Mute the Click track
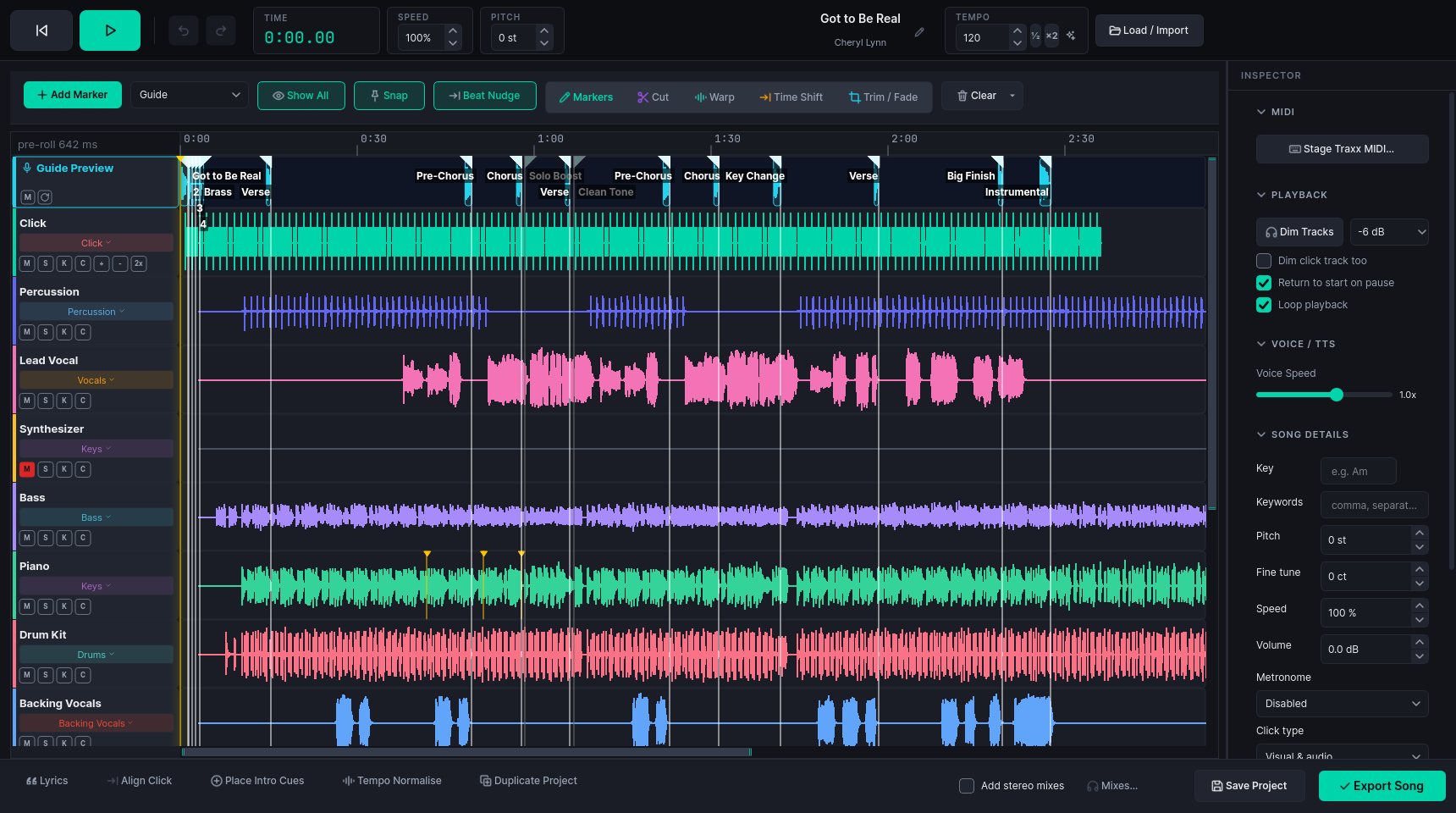 27,263
